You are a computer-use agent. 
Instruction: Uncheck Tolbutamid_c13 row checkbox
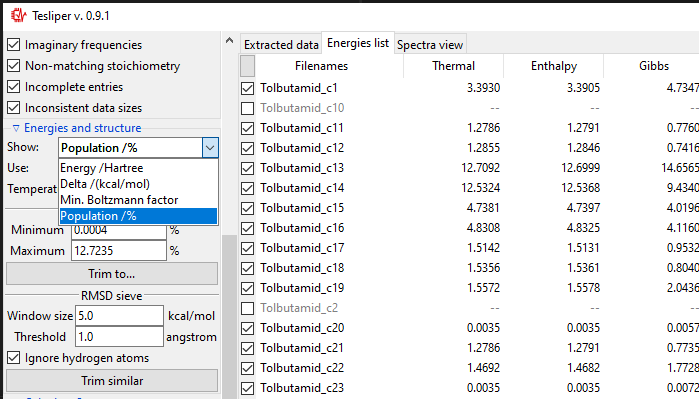point(247,168)
